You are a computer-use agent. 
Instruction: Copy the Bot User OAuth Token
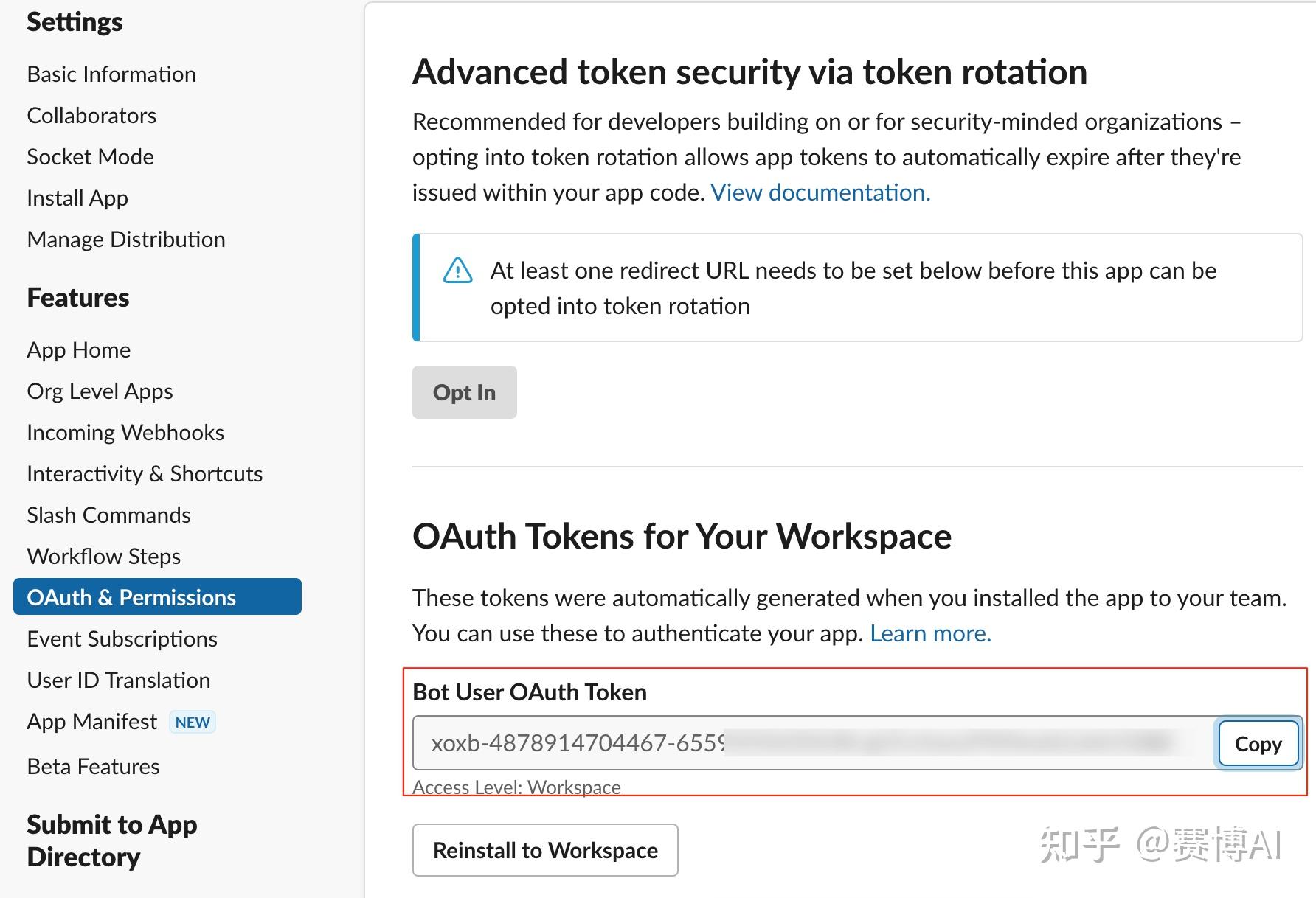[1258, 744]
